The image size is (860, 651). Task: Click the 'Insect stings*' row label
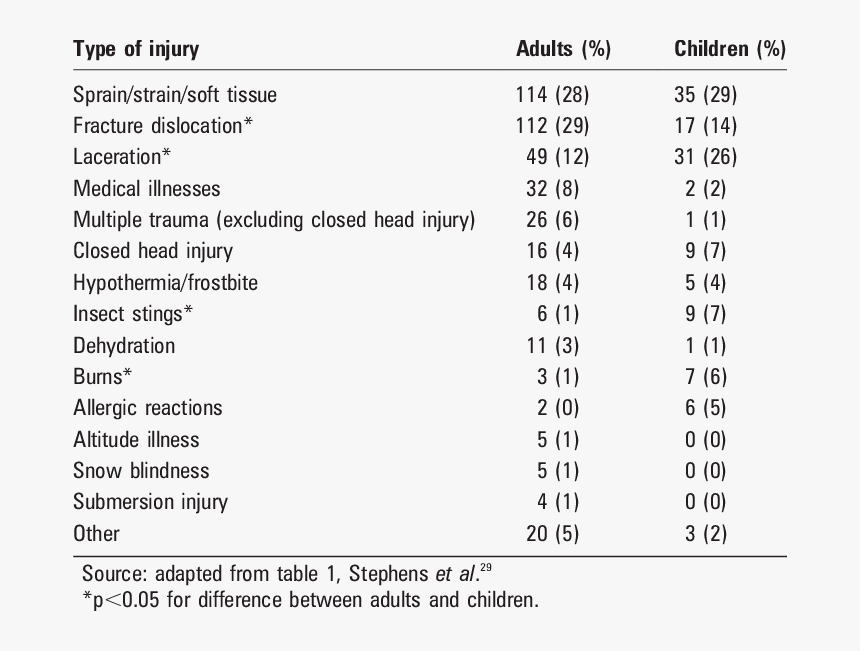click(x=133, y=314)
